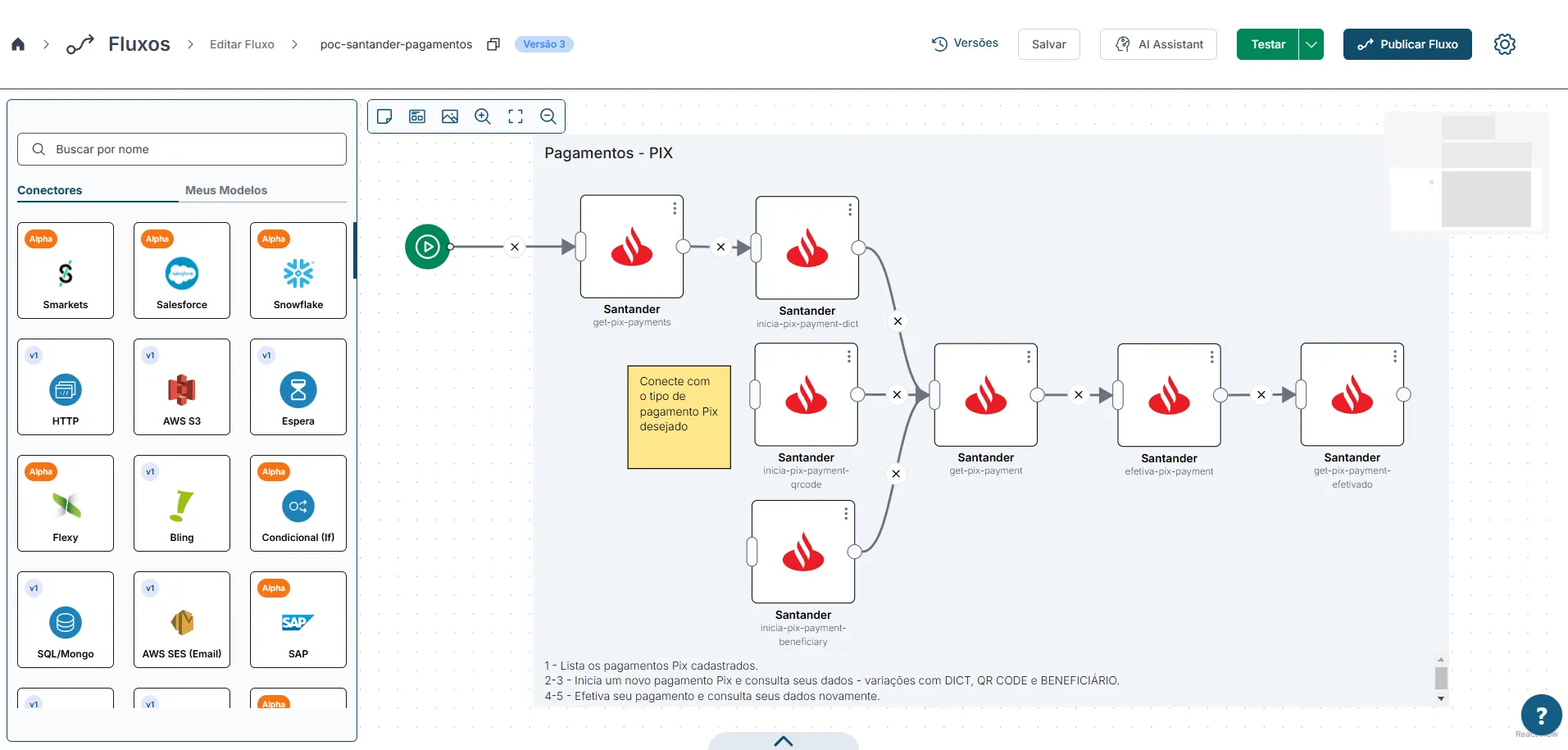Click the yellow sticky note

(x=679, y=417)
